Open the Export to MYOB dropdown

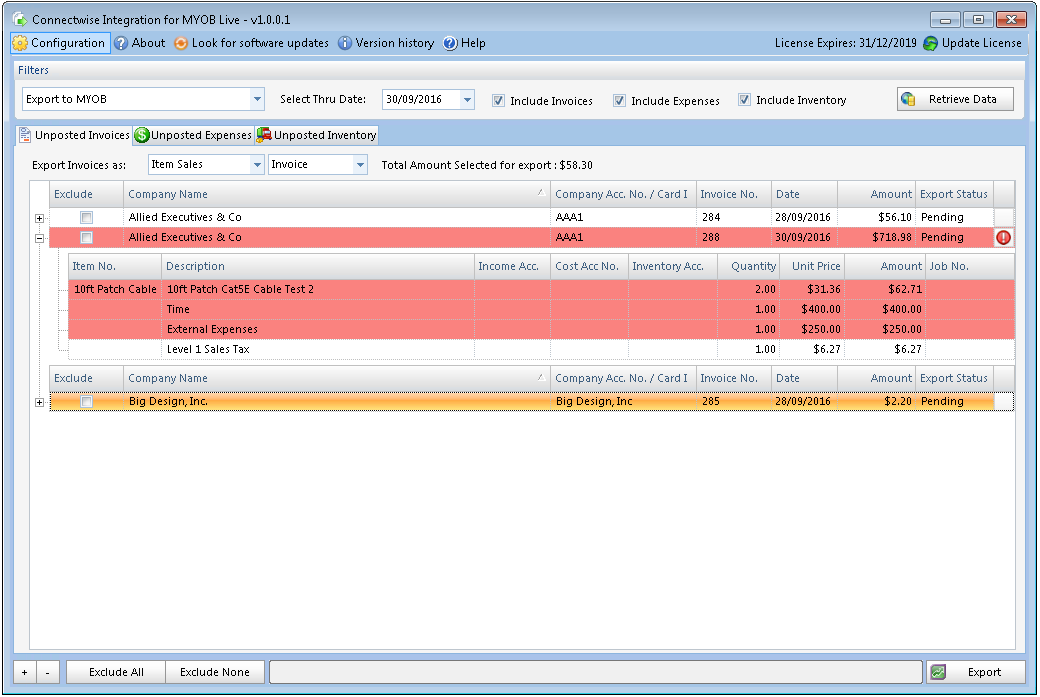pyautogui.click(x=258, y=100)
